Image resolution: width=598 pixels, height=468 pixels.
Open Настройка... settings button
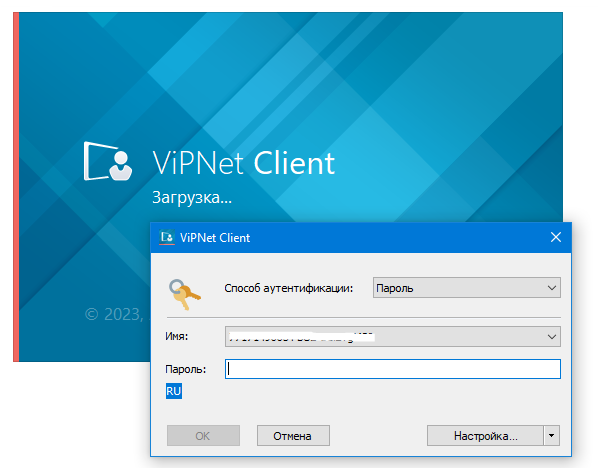pyautogui.click(x=485, y=436)
